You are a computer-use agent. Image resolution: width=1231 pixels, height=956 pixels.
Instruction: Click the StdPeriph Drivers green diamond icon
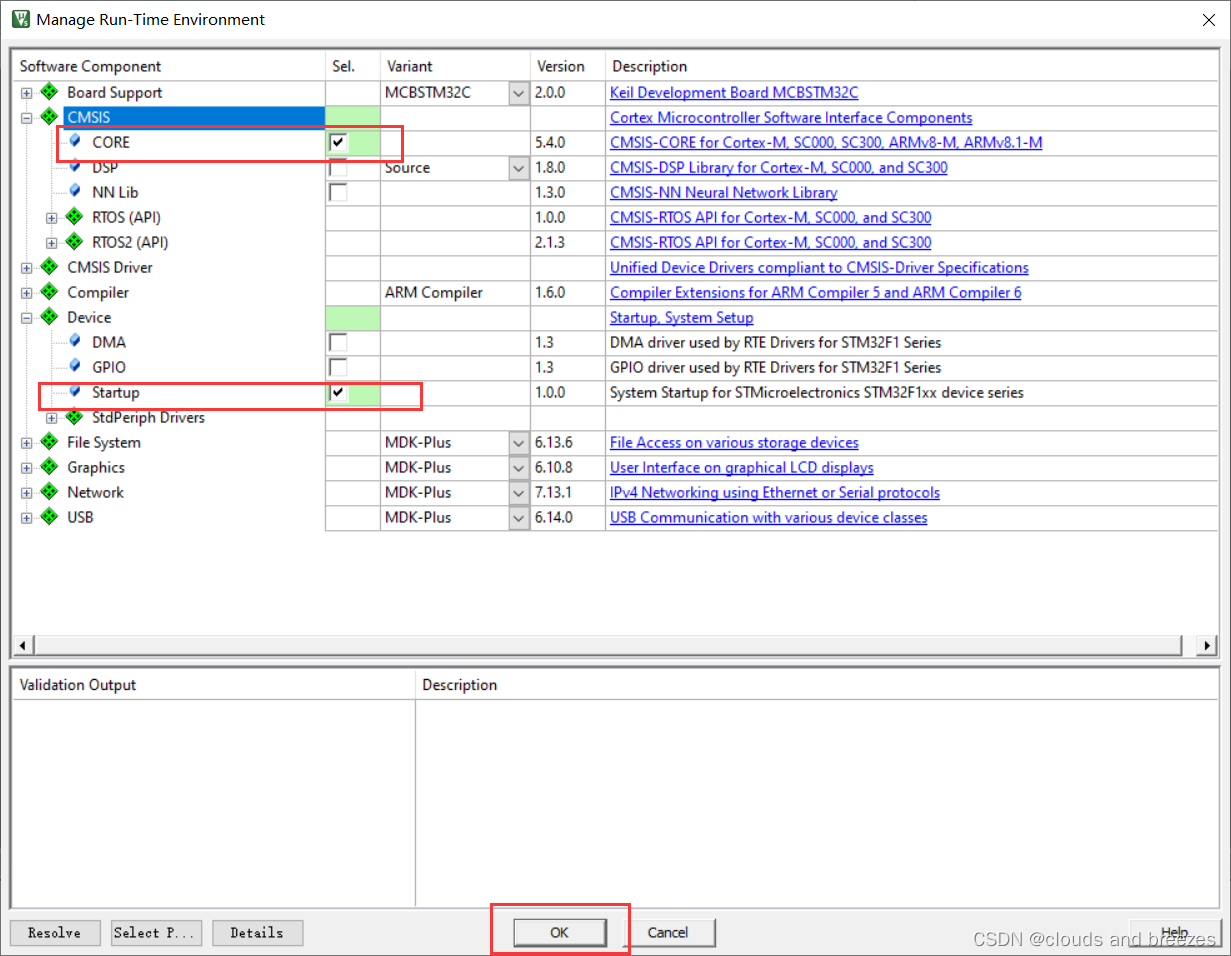[x=74, y=417]
